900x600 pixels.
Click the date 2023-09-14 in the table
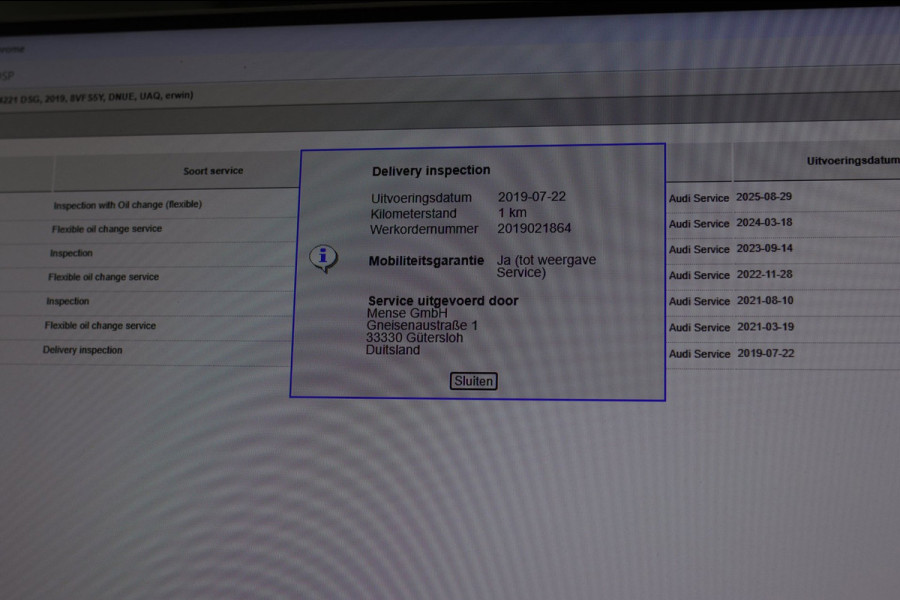pos(765,248)
